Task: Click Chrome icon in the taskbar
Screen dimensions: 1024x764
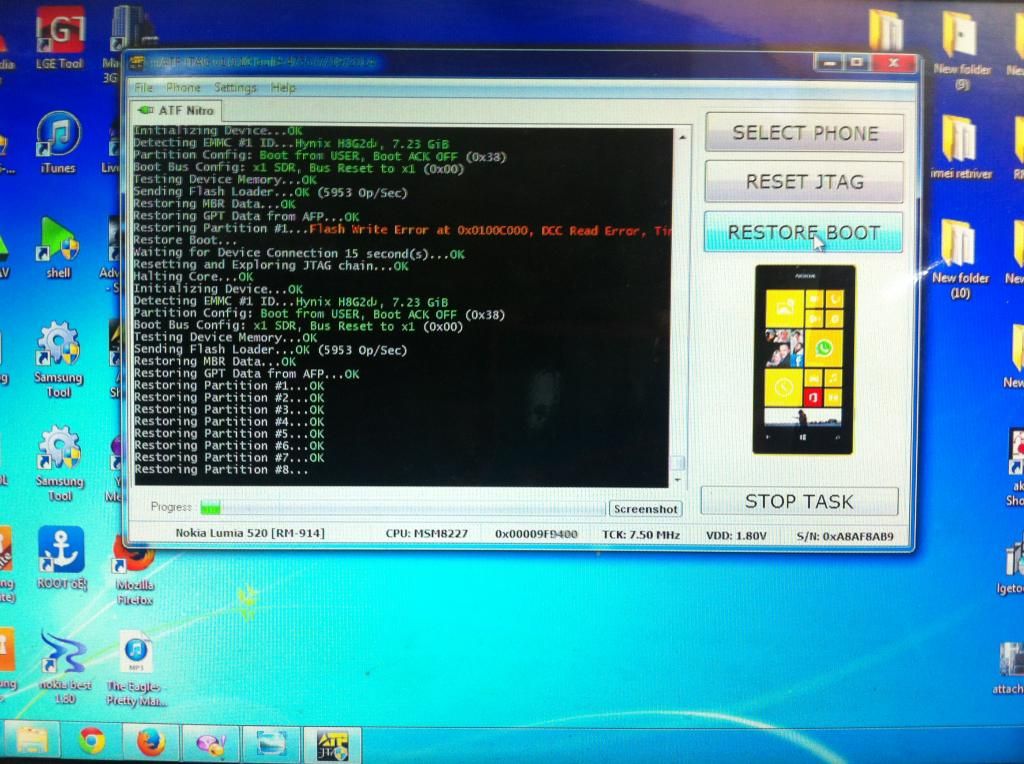Action: (x=92, y=742)
